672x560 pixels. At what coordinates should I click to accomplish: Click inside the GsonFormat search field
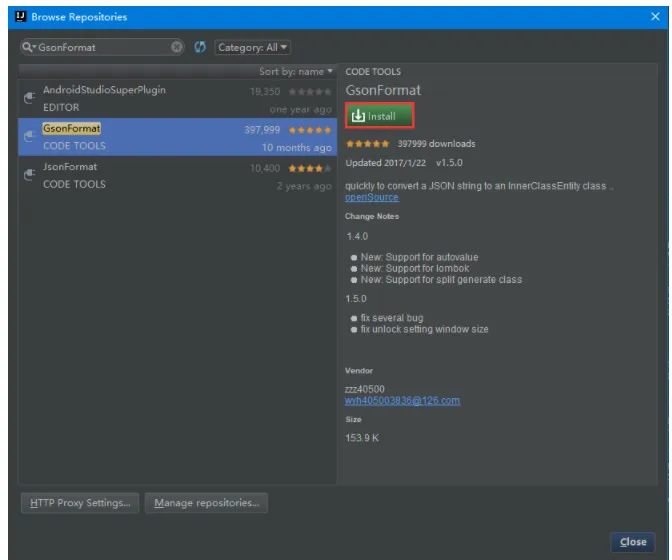103,47
